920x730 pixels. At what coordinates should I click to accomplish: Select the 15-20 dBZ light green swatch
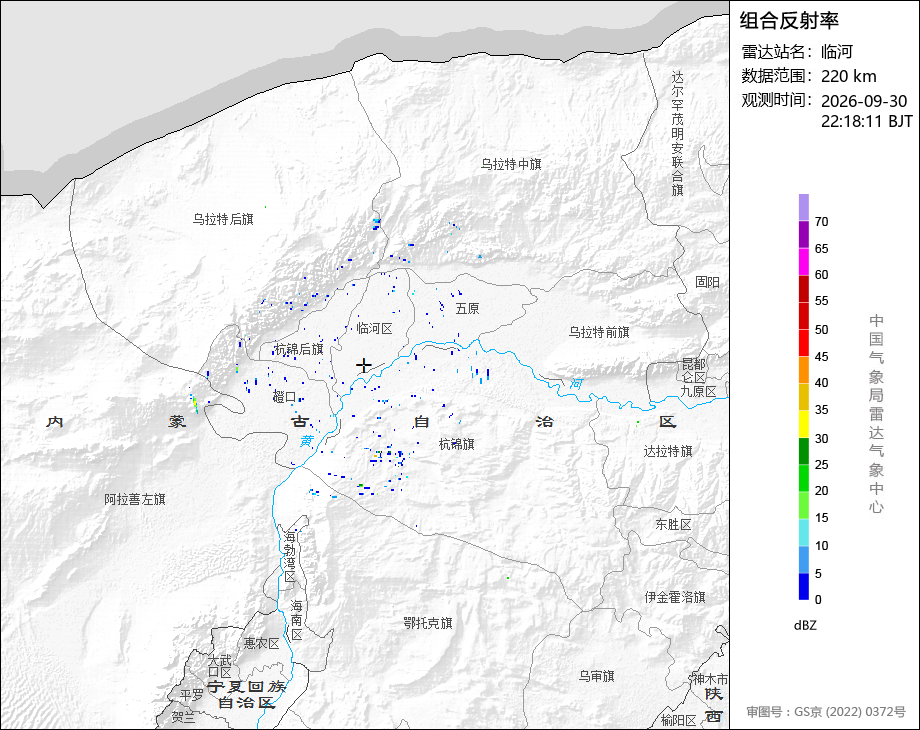pos(804,505)
